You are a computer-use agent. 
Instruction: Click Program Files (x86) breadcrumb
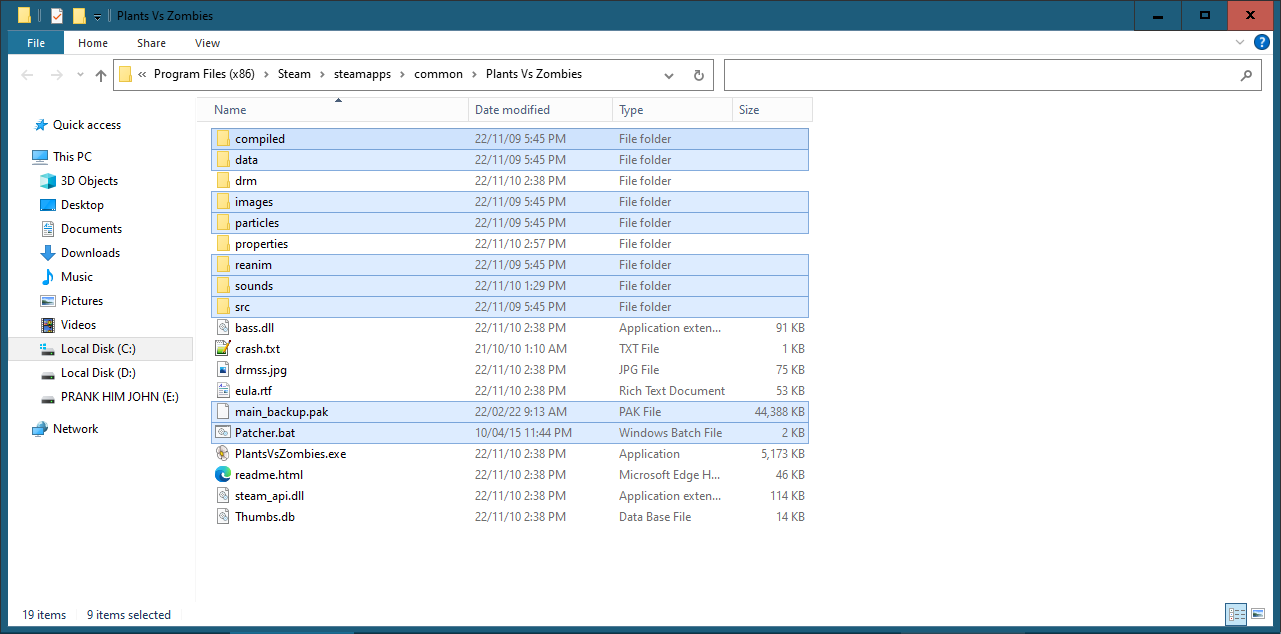204,74
